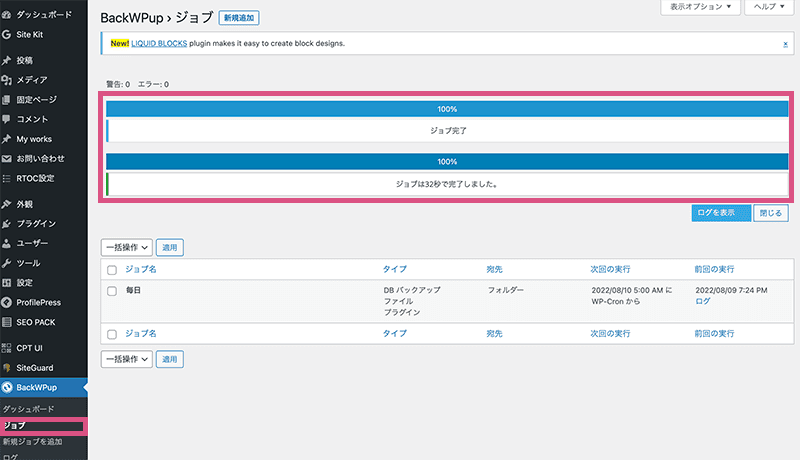This screenshot has width=800, height=460.
Task: Click the Dashboard gauge icon in sidebar
Action: tap(6, 15)
